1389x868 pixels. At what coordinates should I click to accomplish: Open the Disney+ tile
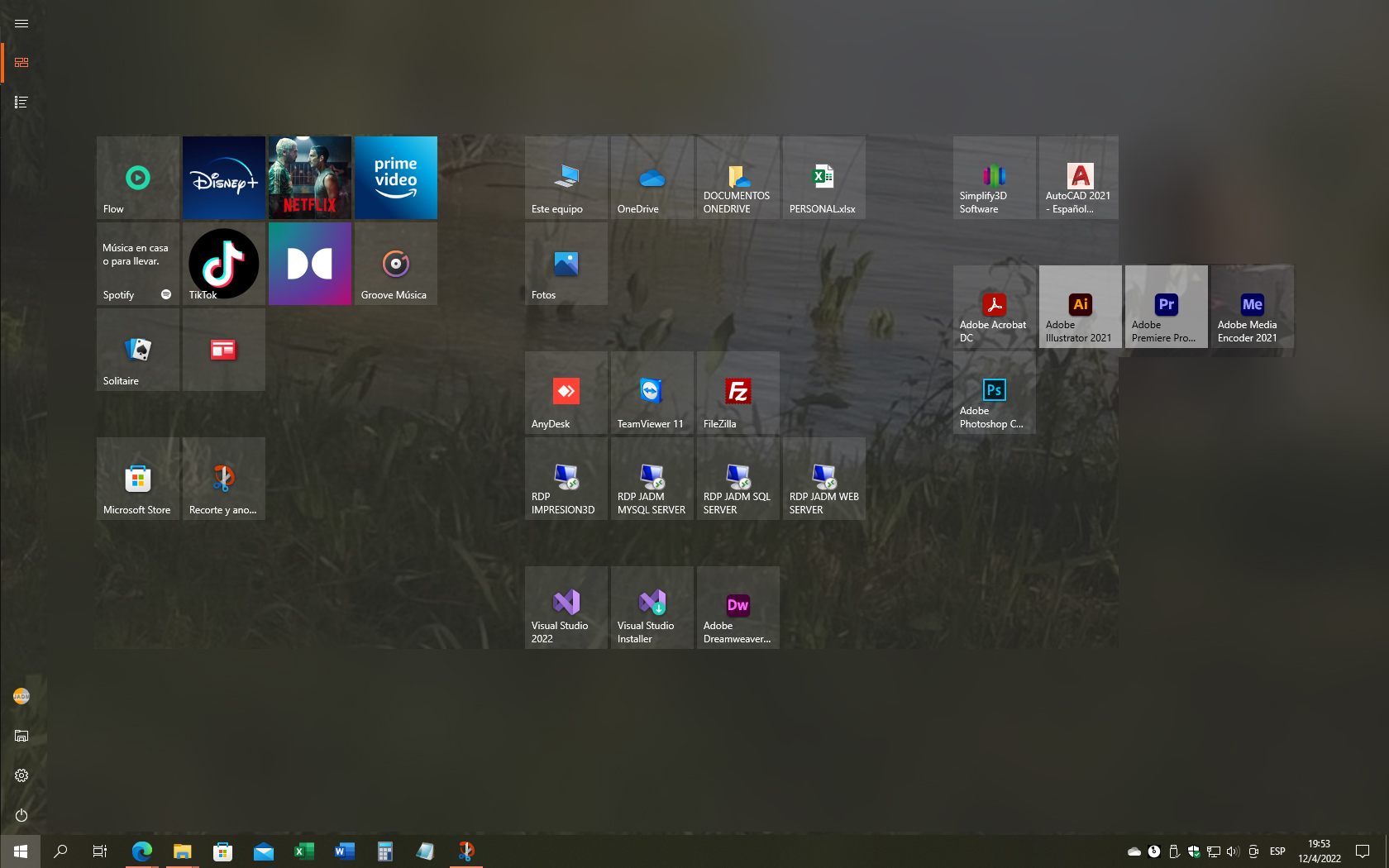coord(223,178)
